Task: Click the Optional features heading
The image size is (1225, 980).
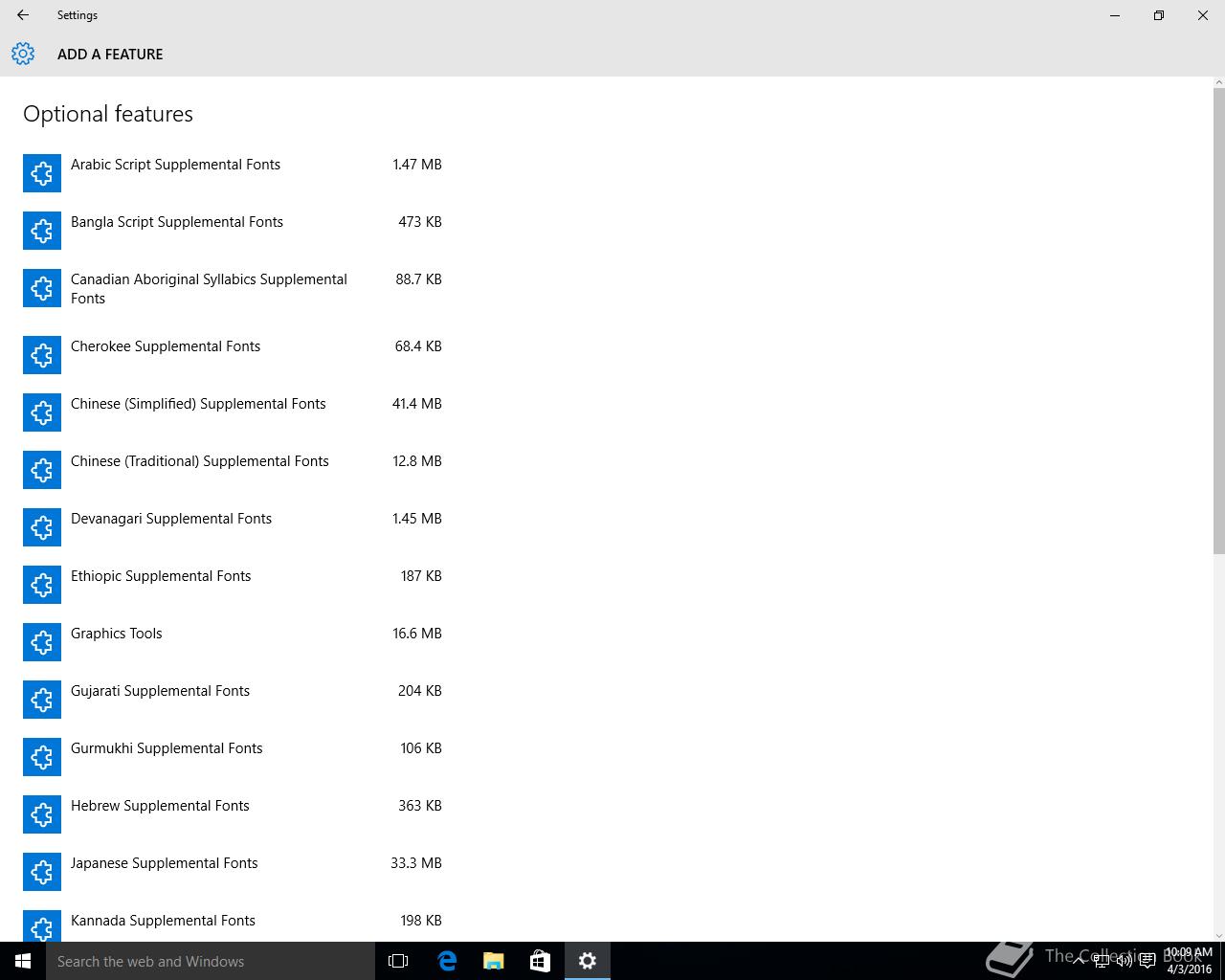Action: pyautogui.click(x=108, y=114)
